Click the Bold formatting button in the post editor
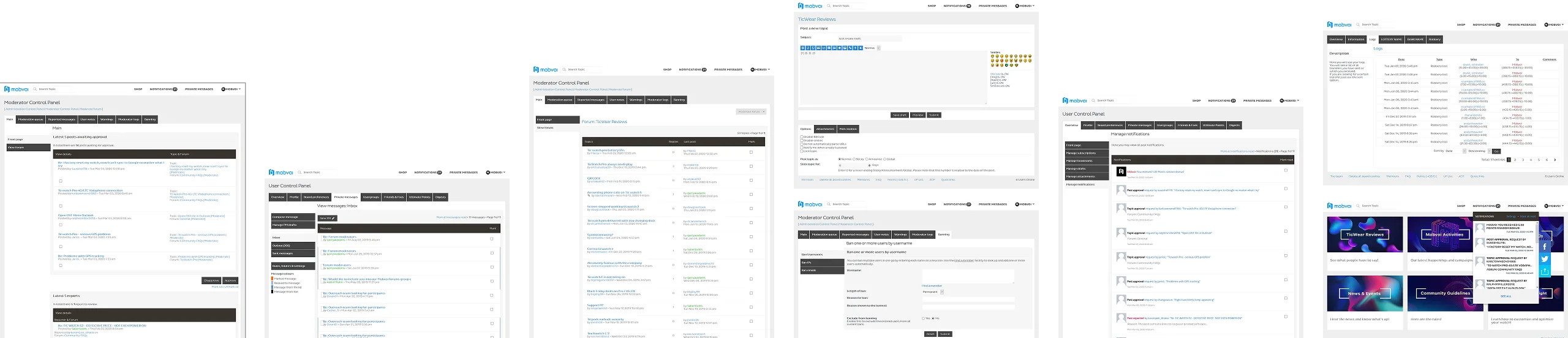 (803, 48)
